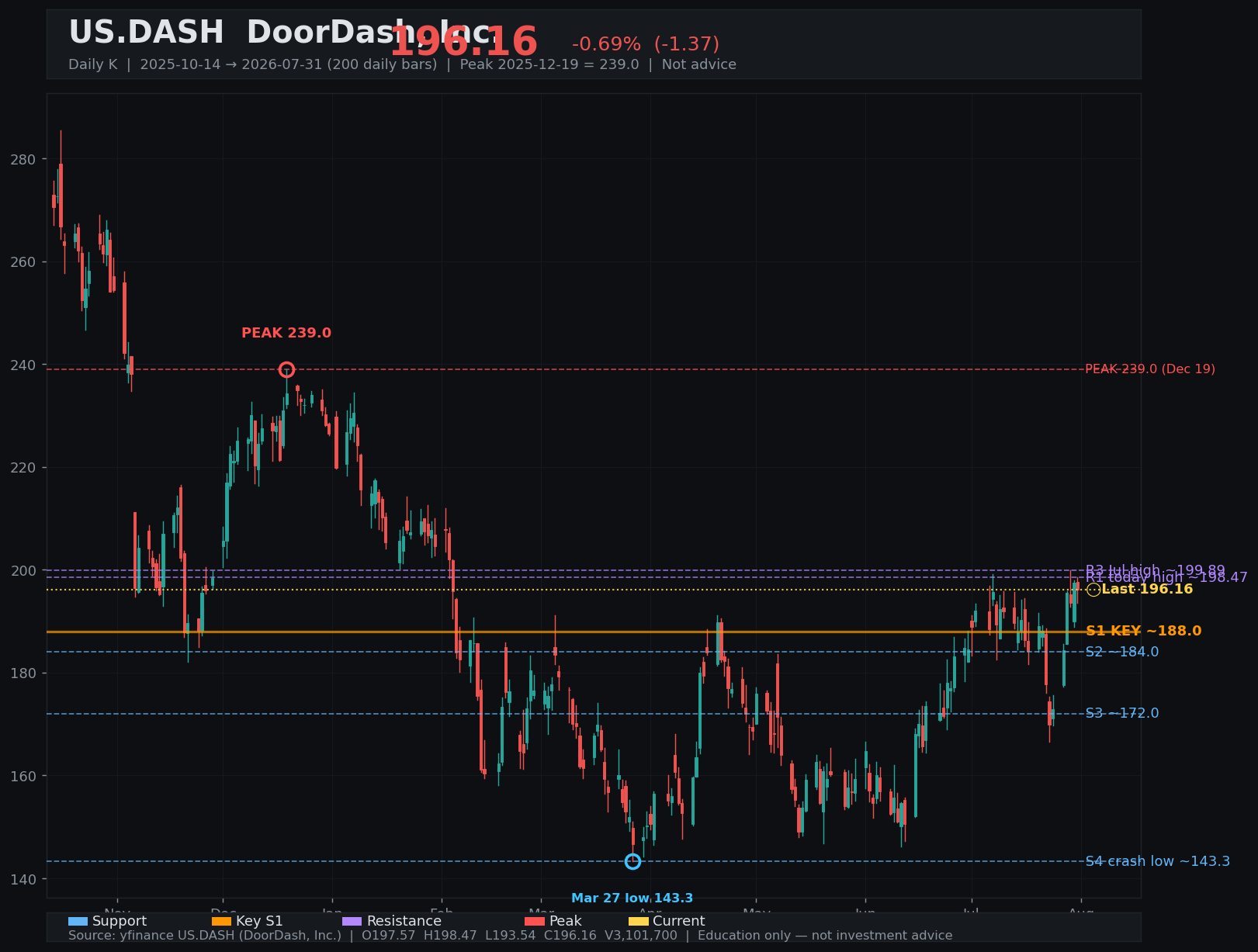
Task: Click the -0.69% (-1.37) change value
Action: coord(646,44)
